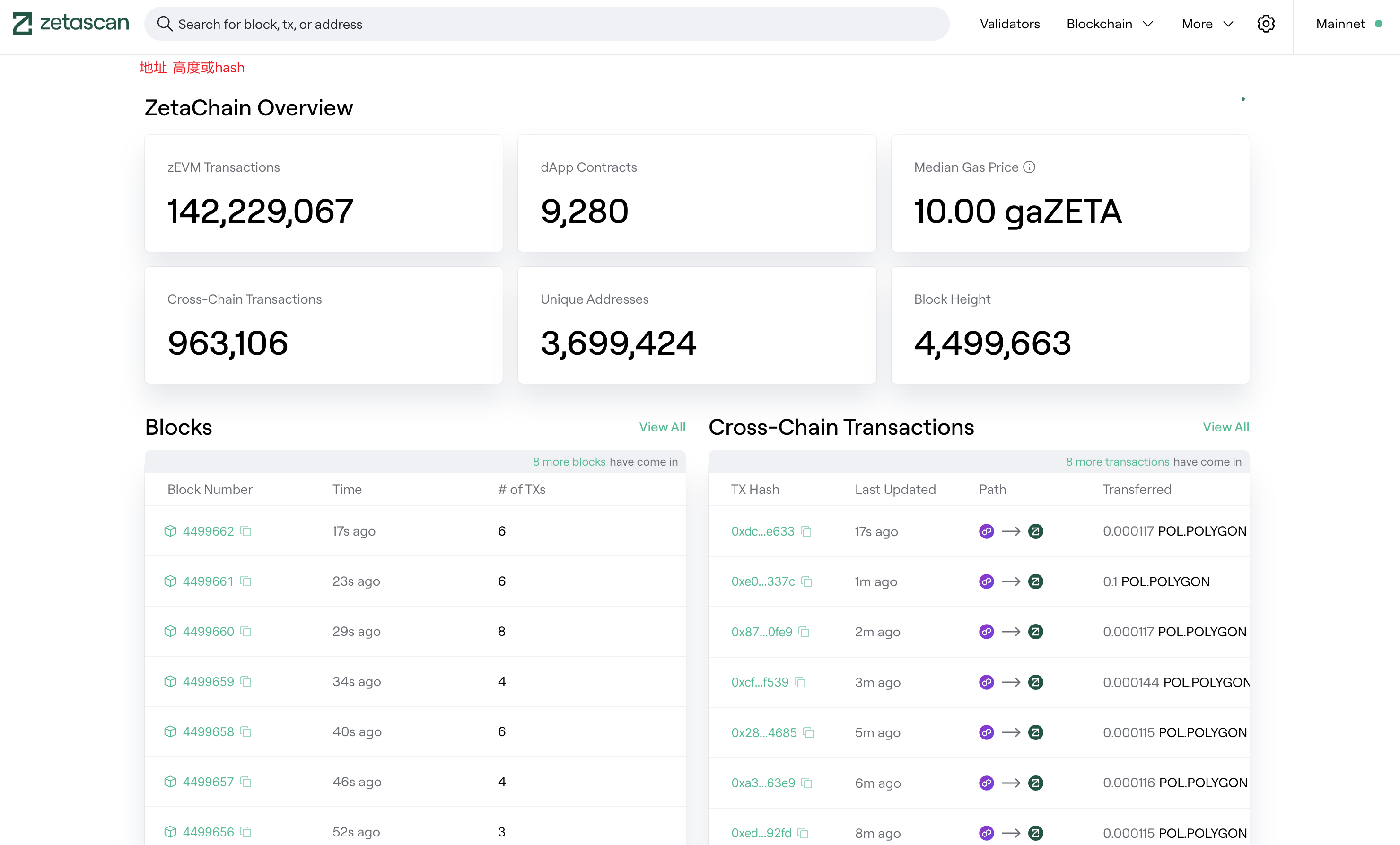Viewport: 1400px width, 845px height.
Task: Click Polygon chain icon in first transaction
Action: (x=986, y=531)
